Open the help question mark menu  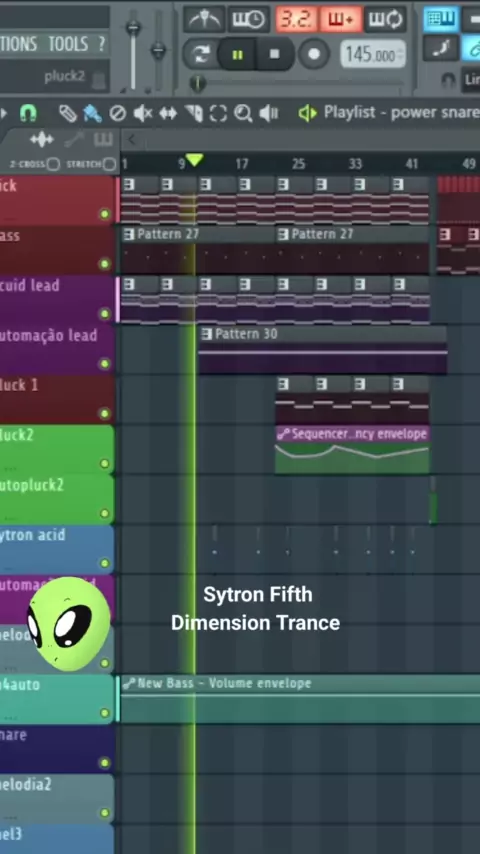click(101, 44)
